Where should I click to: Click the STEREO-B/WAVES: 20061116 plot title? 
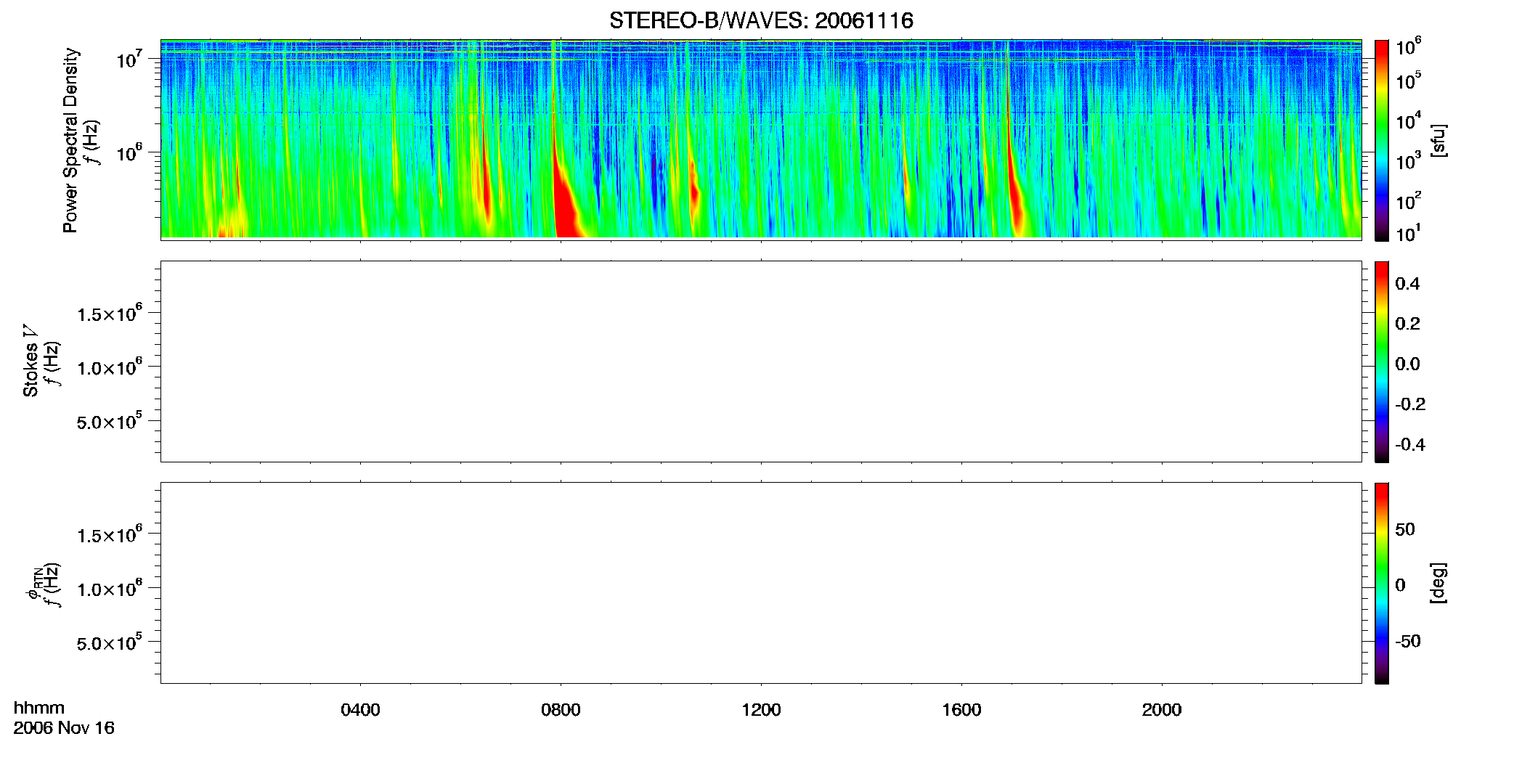pos(761,20)
